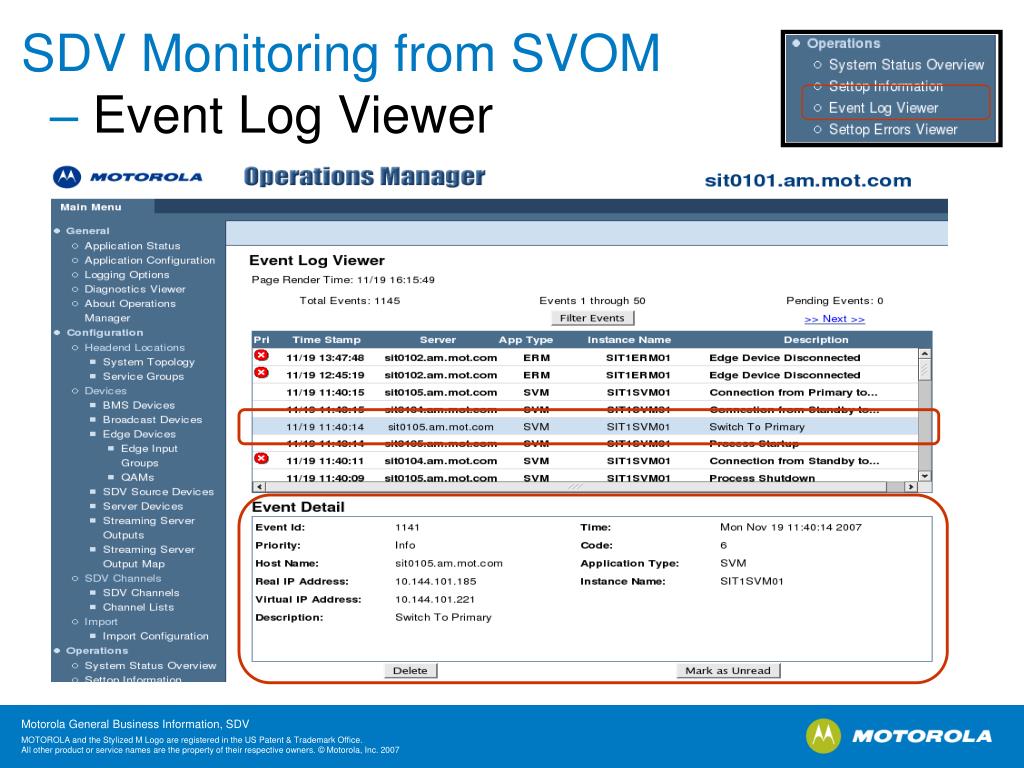Viewport: 1024px width, 768px height.
Task: Open Channel Lists
Action: point(138,607)
